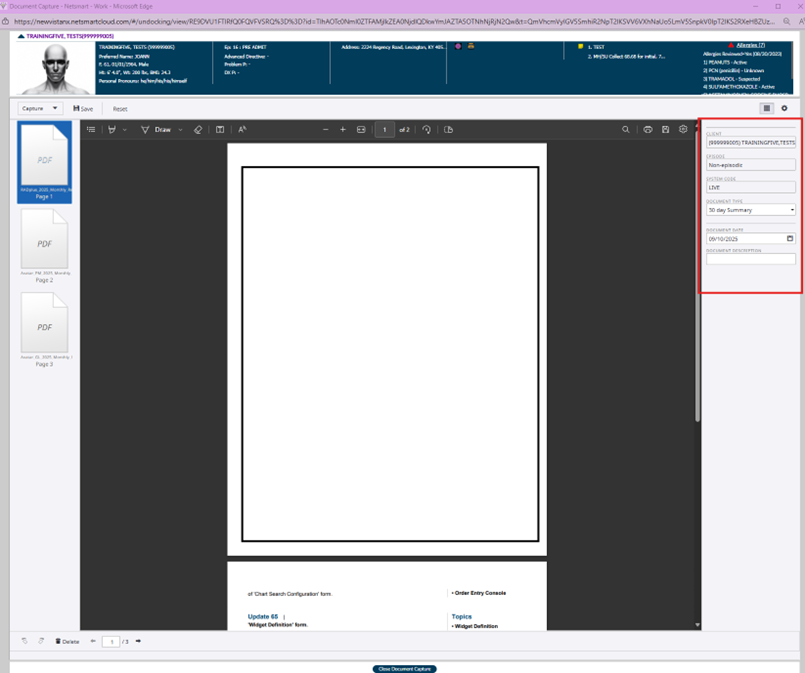The height and width of the screenshot is (673, 805).
Task: Open the Document Type dropdown
Action: pos(750,210)
